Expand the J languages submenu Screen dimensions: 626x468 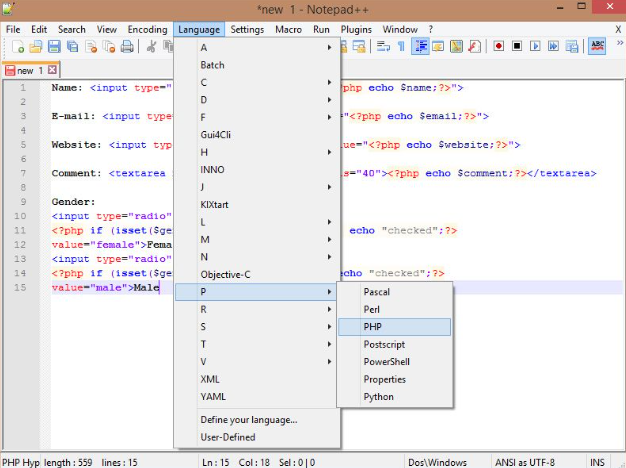click(256, 187)
